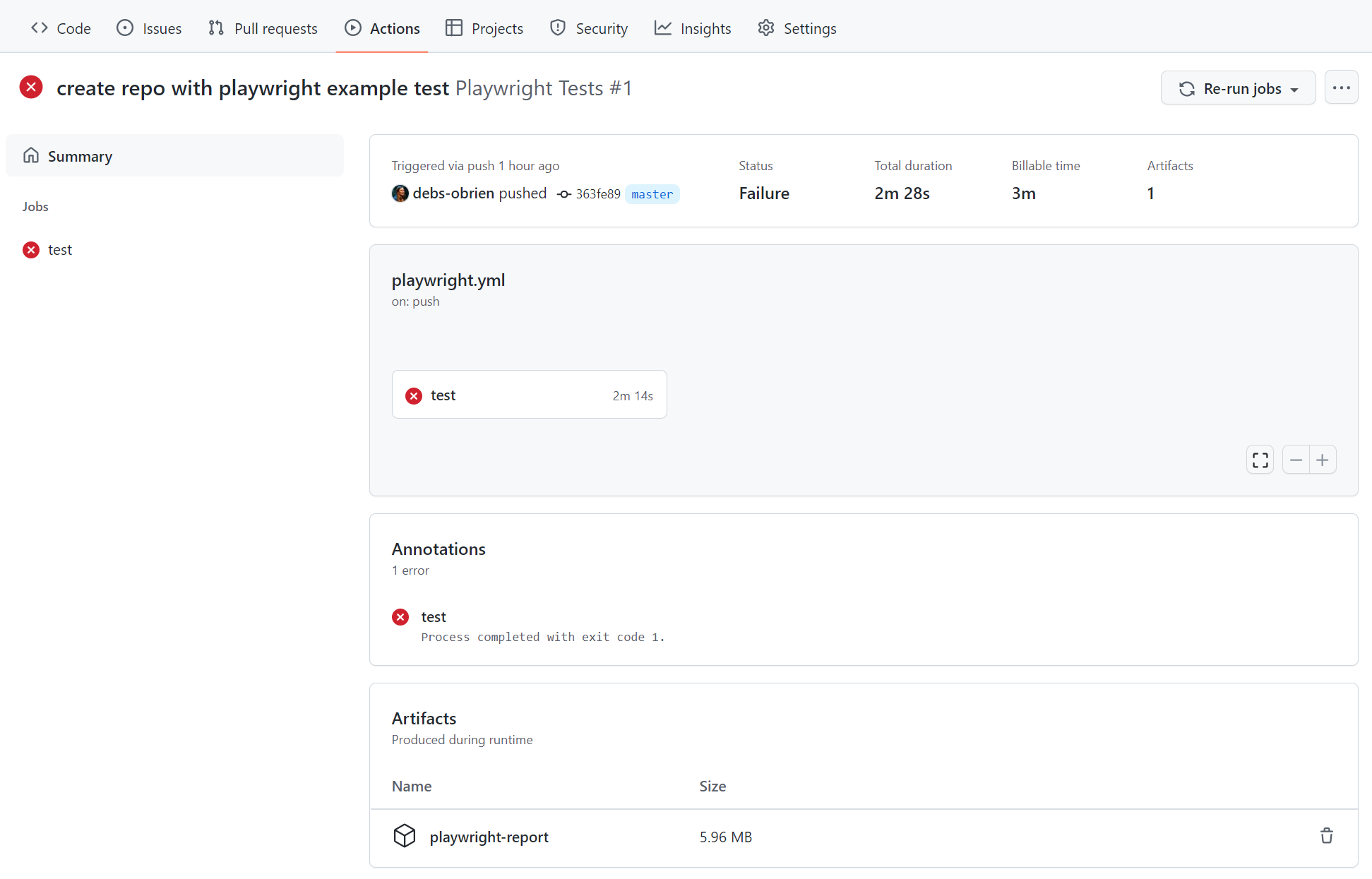Click the Name column header

pyautogui.click(x=412, y=787)
